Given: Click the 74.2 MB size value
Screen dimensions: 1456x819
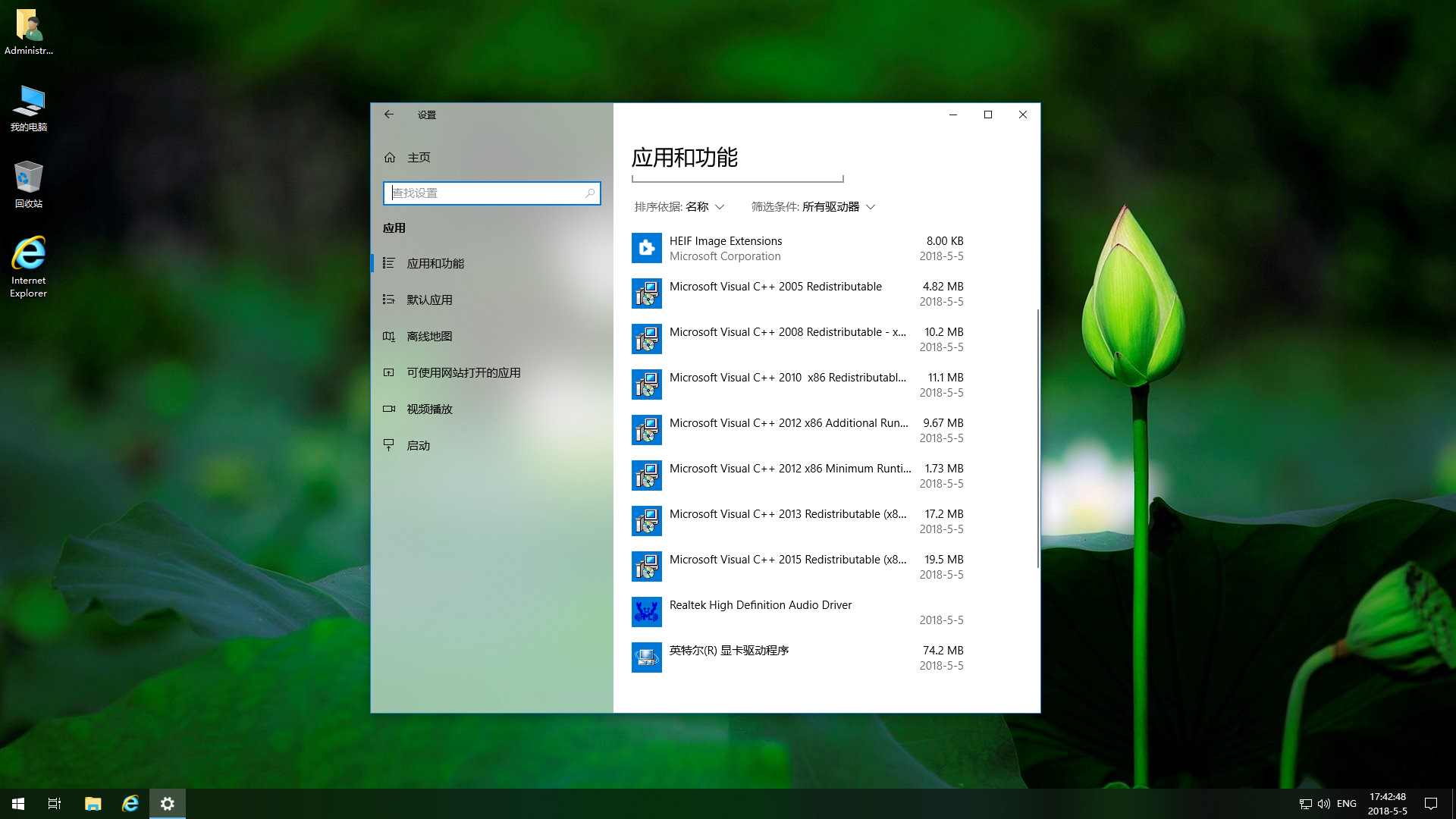Looking at the screenshot, I should (x=943, y=651).
